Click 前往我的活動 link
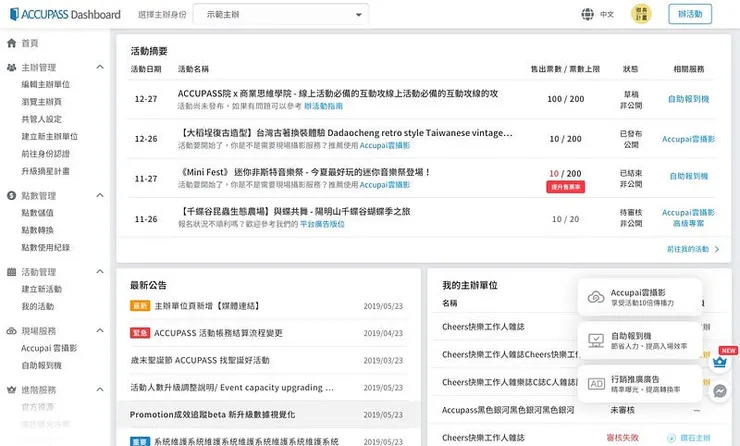Screen dimensions: 740x446 693,249
